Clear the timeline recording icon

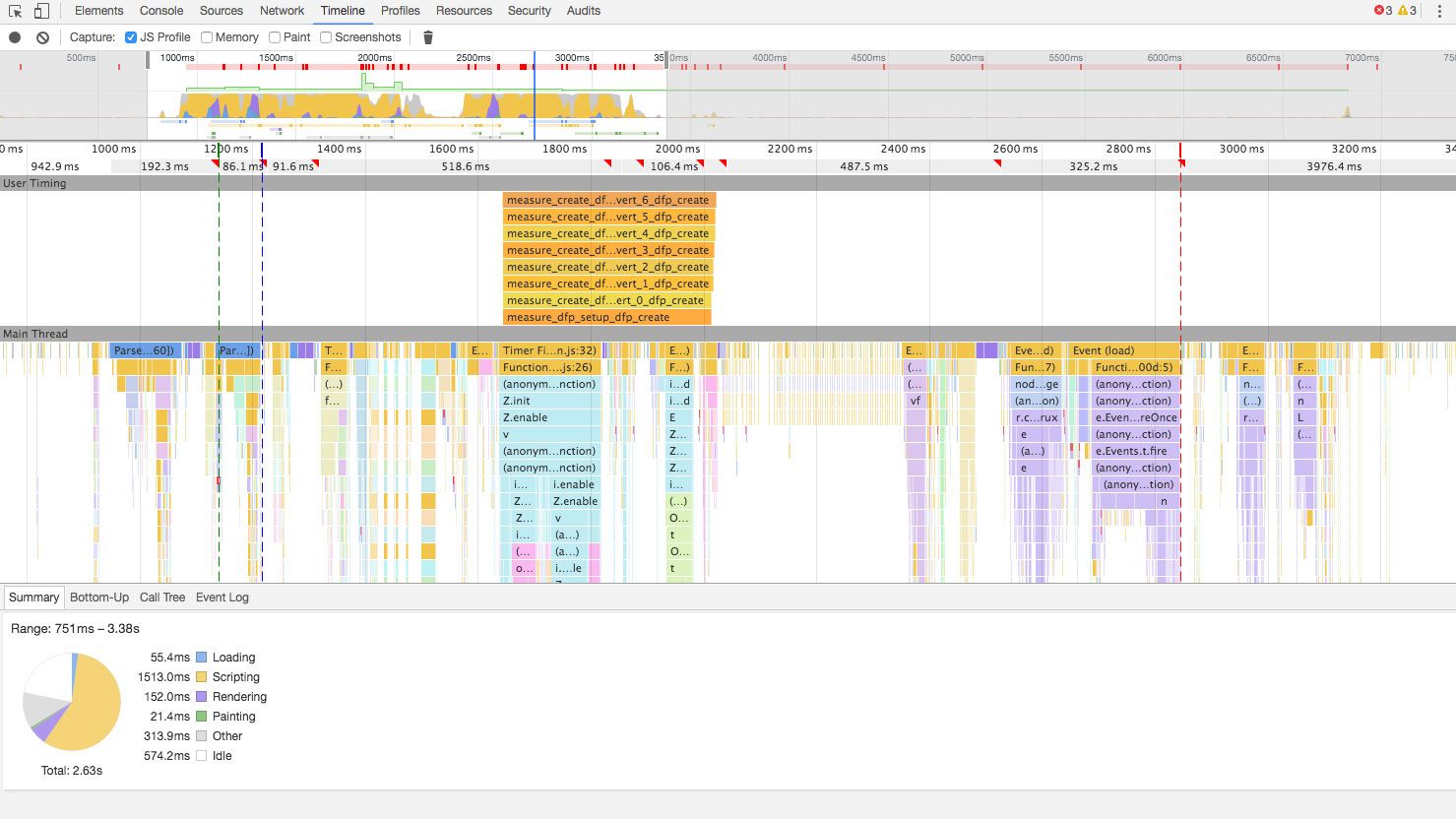coord(42,37)
